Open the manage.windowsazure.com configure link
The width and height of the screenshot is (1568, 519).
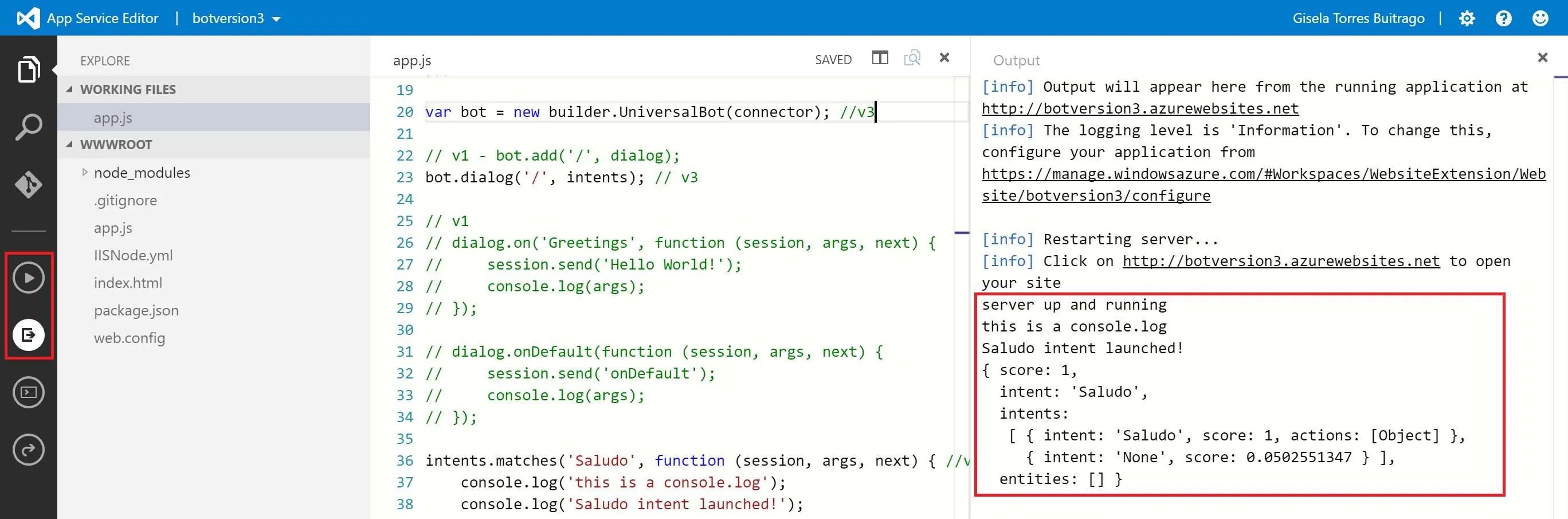point(1264,185)
